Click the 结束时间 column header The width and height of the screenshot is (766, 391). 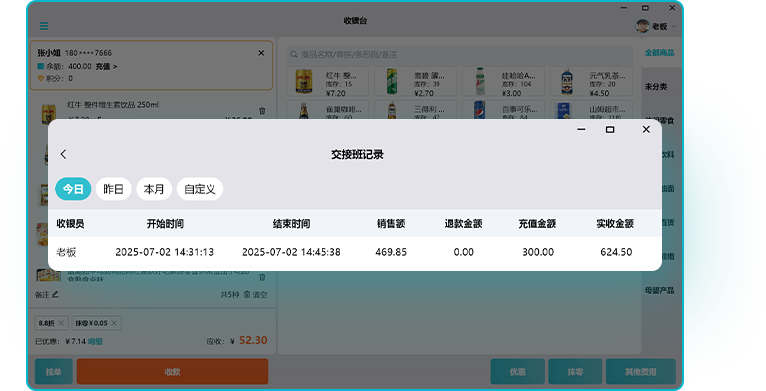pyautogui.click(x=292, y=224)
